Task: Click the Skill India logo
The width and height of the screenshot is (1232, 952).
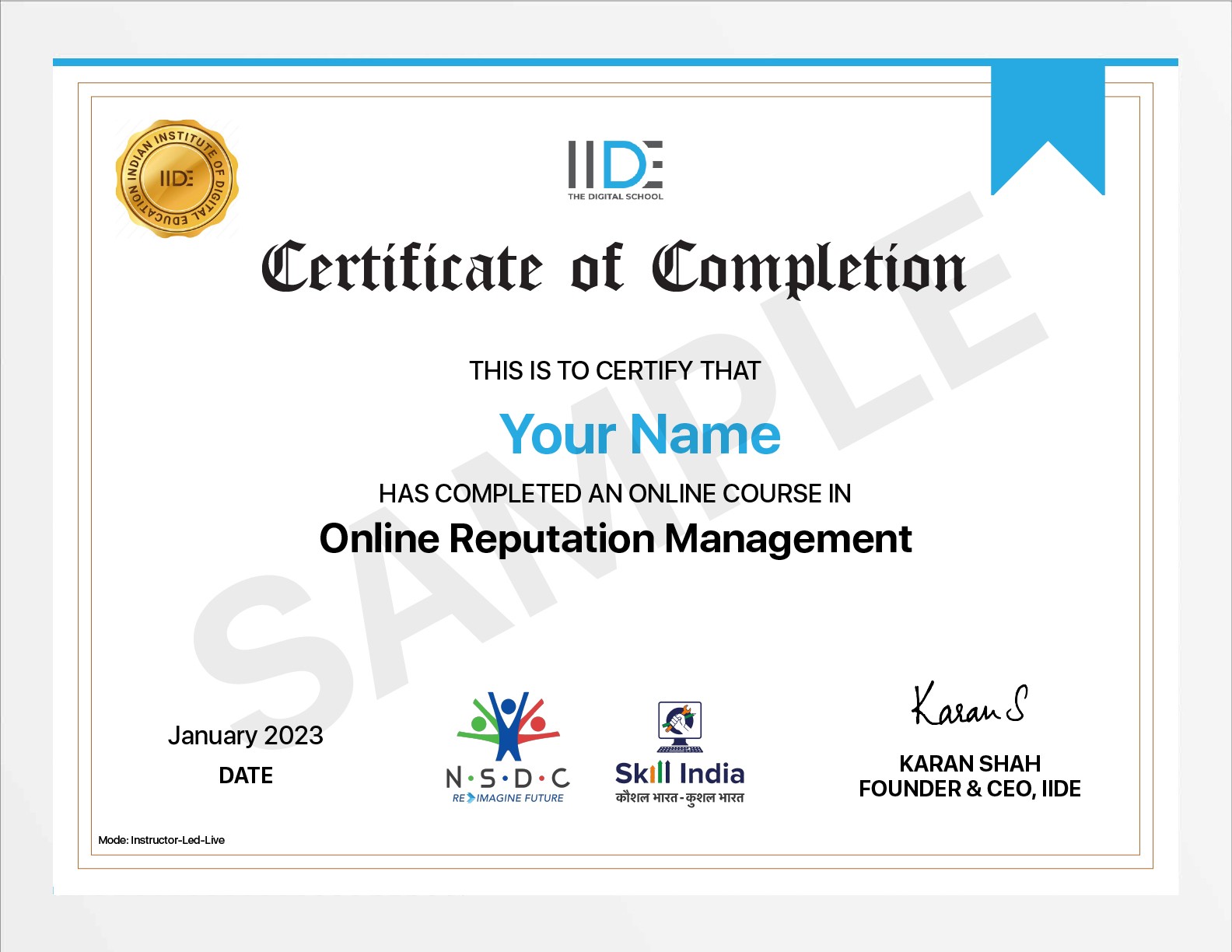Action: pos(680,754)
